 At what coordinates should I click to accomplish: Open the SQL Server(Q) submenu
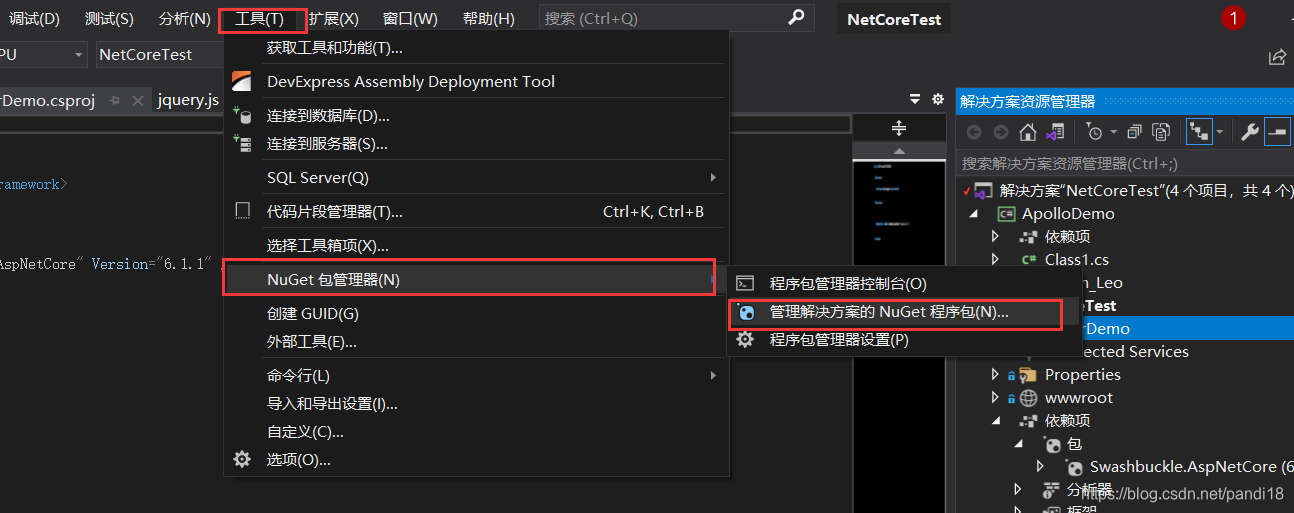coord(476,178)
